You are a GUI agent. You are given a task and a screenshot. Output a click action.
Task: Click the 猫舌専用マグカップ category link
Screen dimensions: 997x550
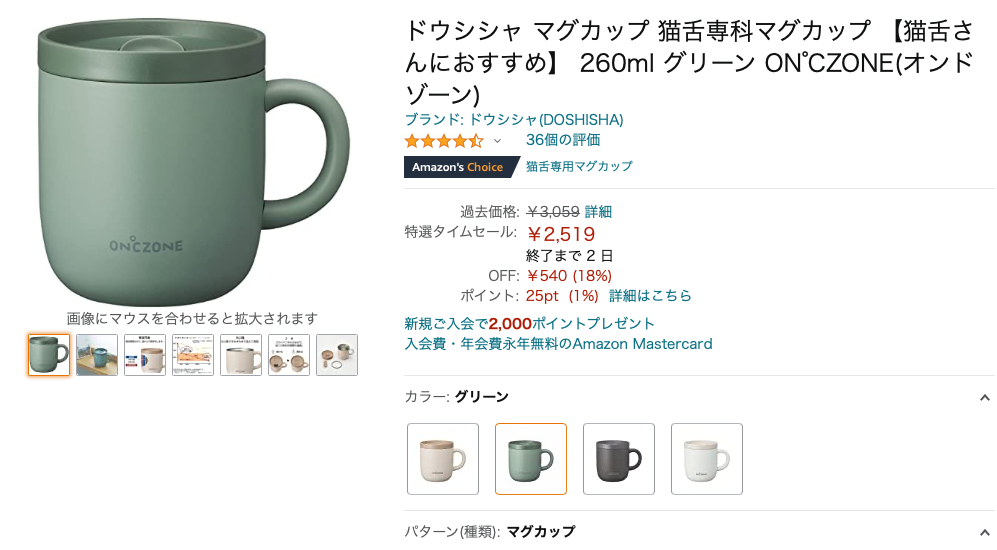(579, 167)
